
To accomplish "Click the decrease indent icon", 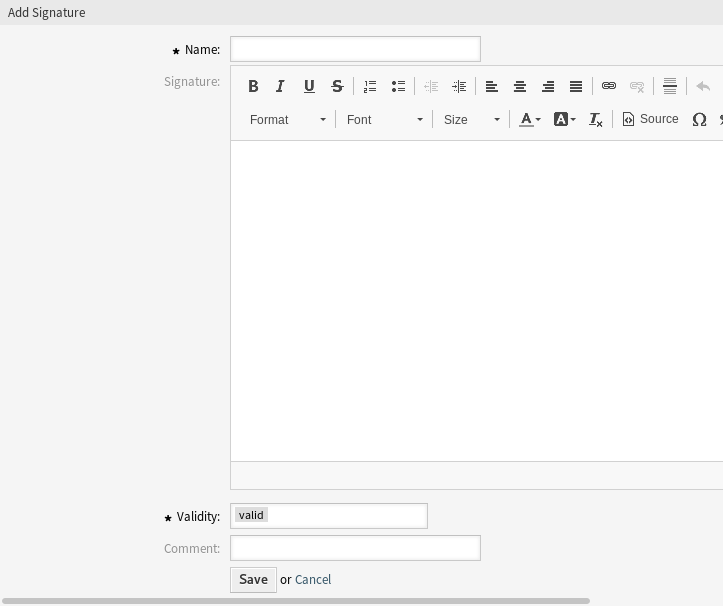I will [x=431, y=86].
